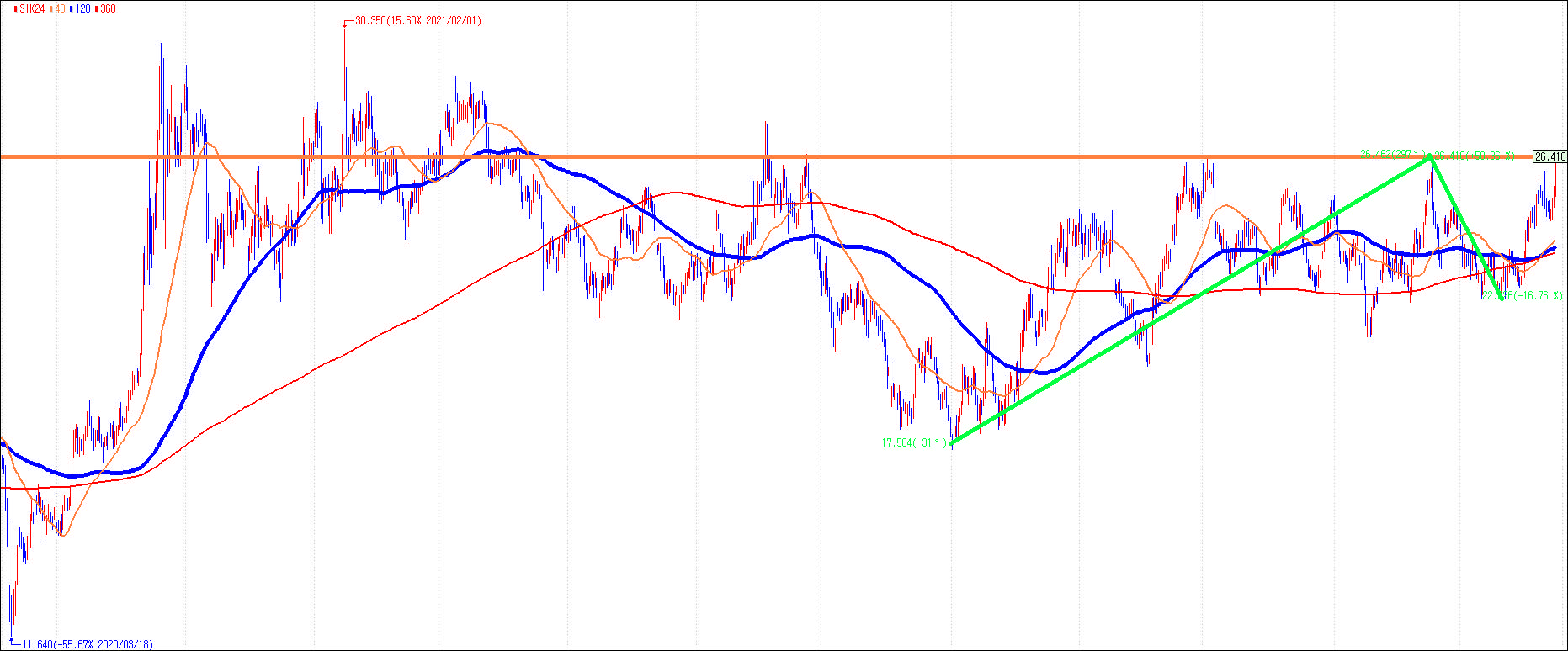
Task: Click the blue arrow marking the 11.640 low
Action: (12, 641)
